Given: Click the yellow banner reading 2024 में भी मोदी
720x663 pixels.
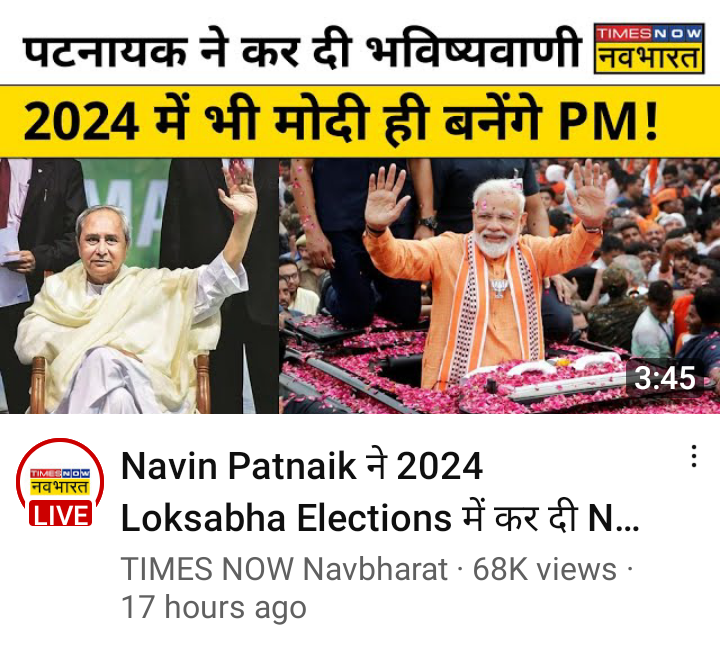Looking at the screenshot, I should (x=360, y=122).
